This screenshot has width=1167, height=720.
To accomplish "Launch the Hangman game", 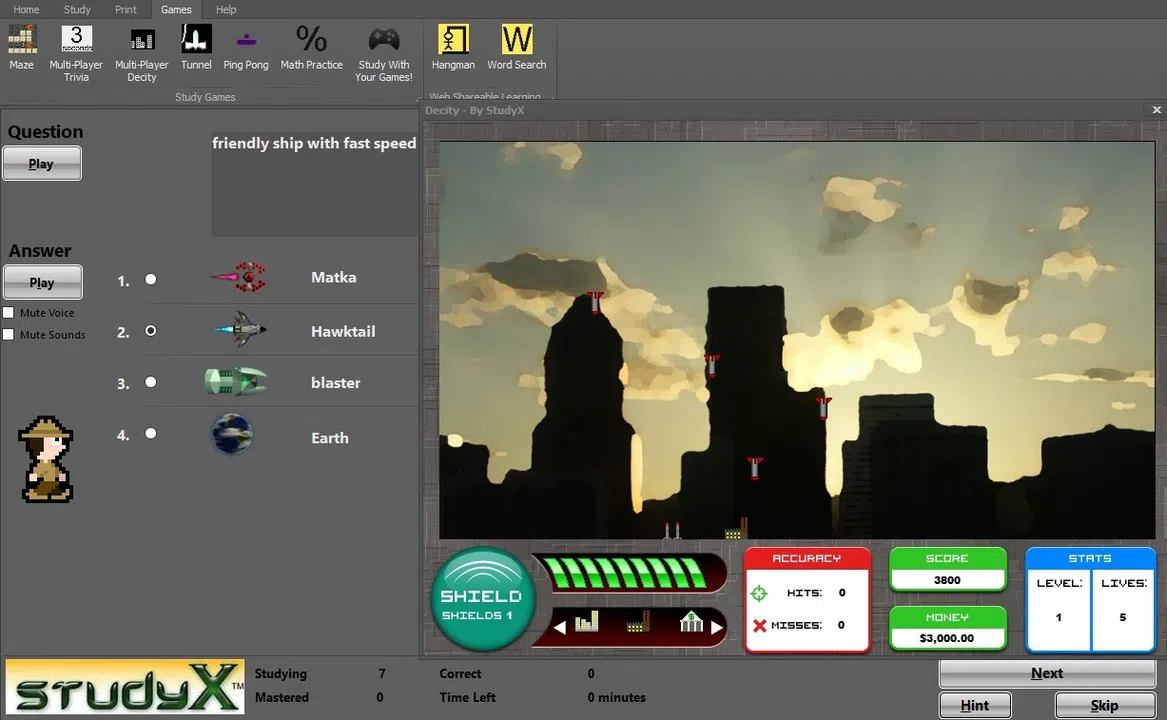I will click(453, 49).
